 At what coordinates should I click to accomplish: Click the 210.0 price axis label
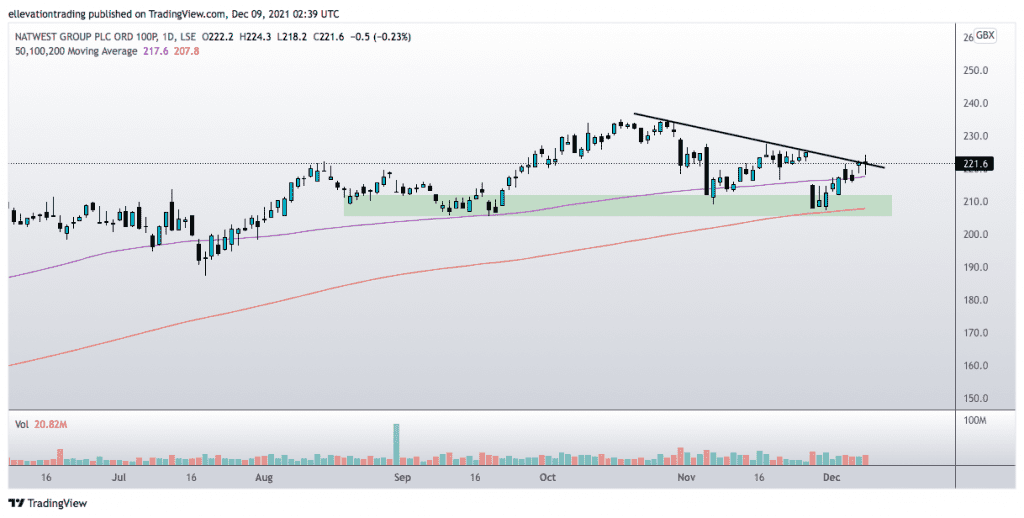pos(976,202)
